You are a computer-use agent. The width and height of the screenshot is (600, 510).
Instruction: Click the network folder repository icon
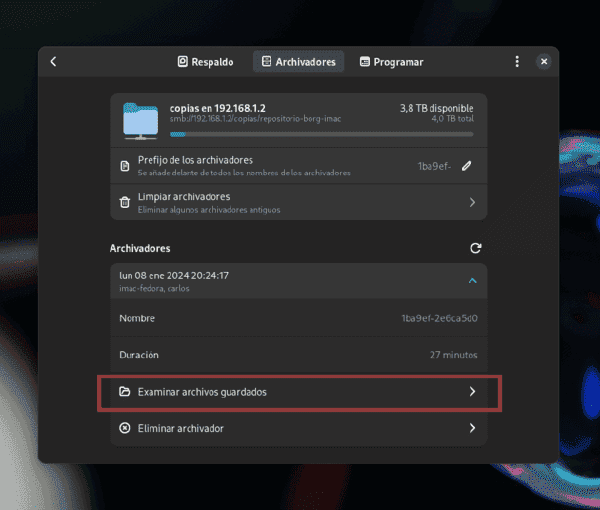coord(140,121)
